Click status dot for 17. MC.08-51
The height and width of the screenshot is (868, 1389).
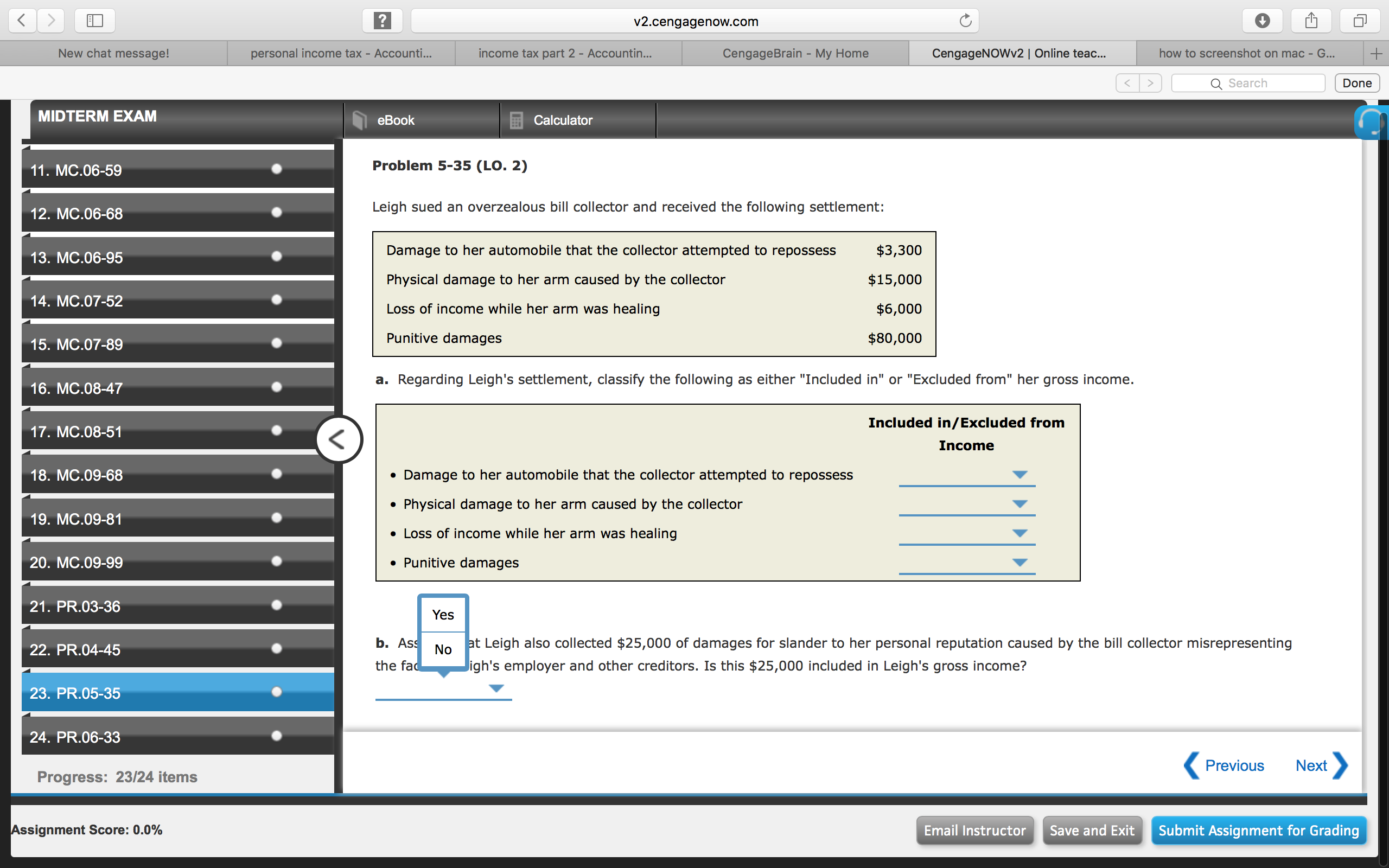tap(277, 431)
